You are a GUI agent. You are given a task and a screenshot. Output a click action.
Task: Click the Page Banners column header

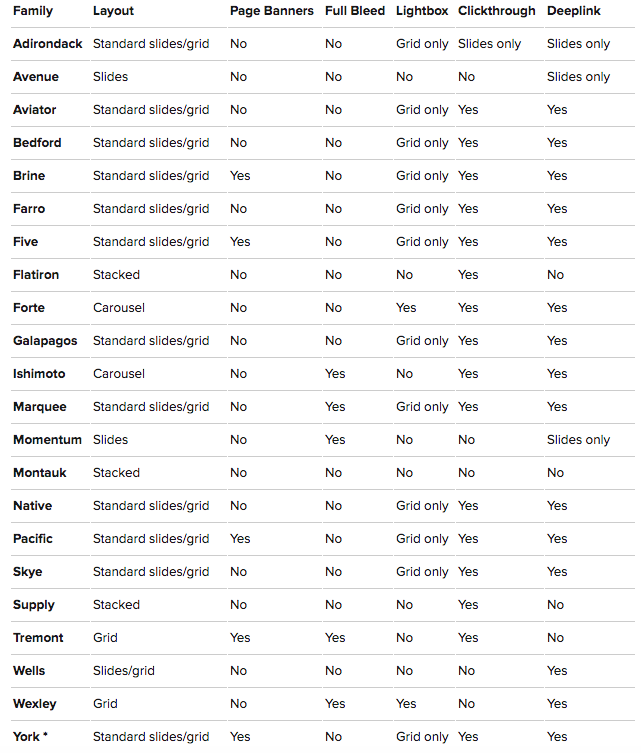pos(270,11)
